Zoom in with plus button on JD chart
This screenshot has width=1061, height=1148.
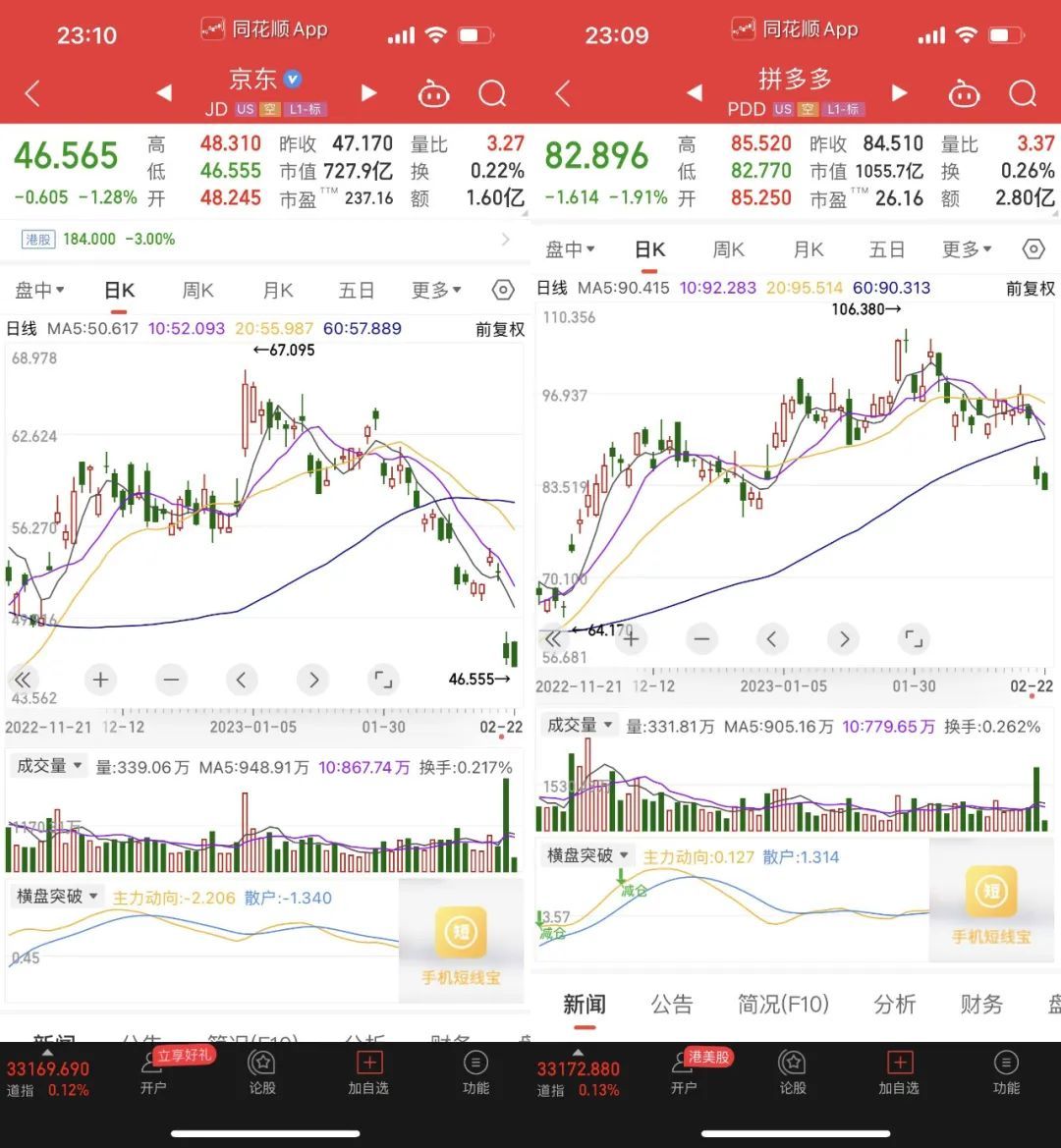100,680
